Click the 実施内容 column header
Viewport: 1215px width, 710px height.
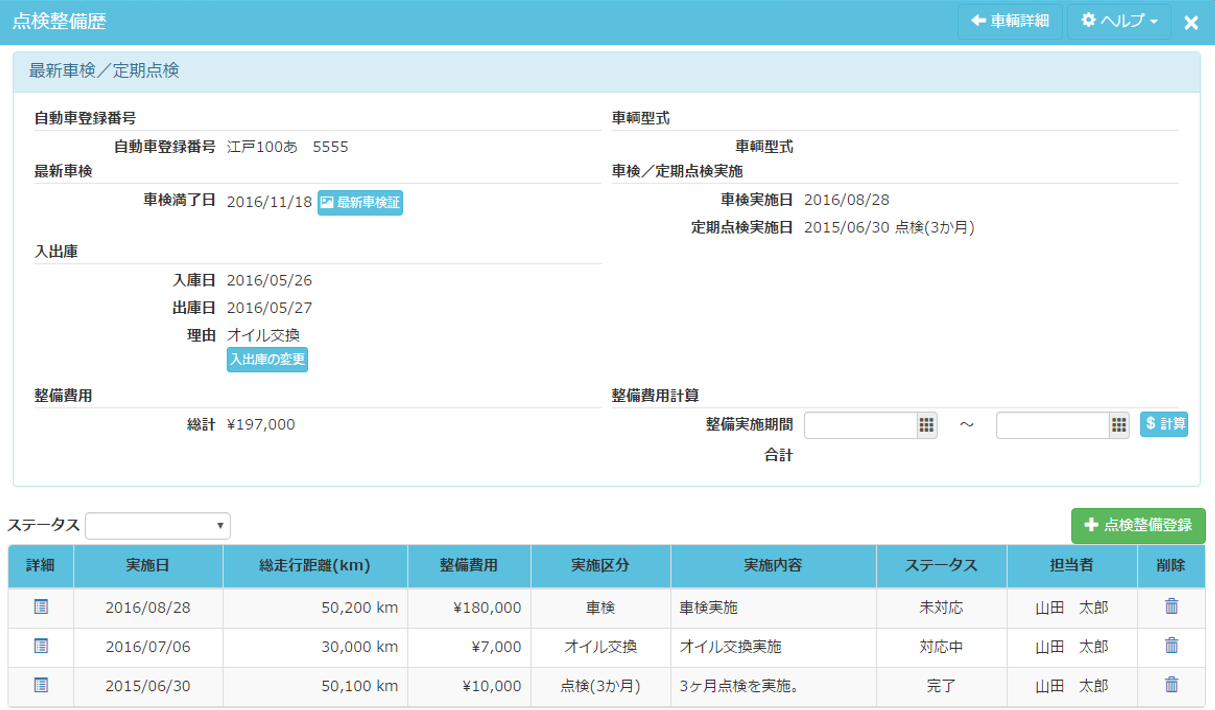[x=773, y=566]
